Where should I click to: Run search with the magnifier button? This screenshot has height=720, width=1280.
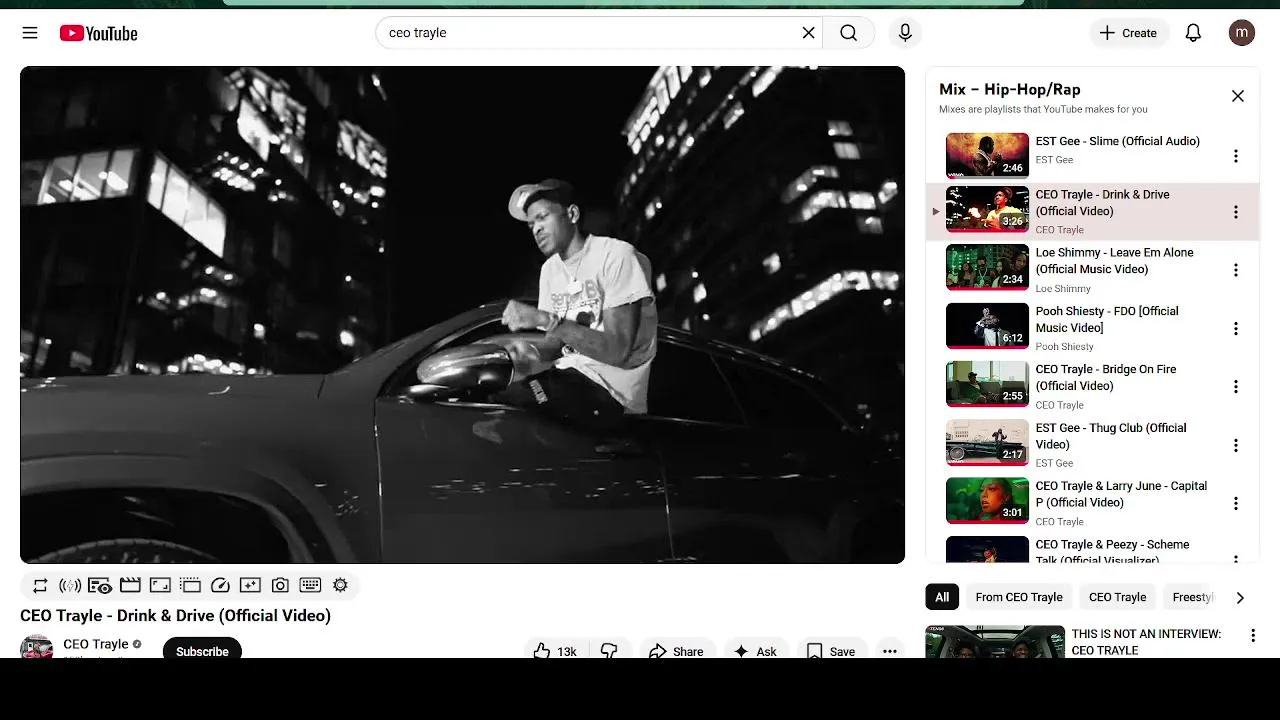(848, 33)
